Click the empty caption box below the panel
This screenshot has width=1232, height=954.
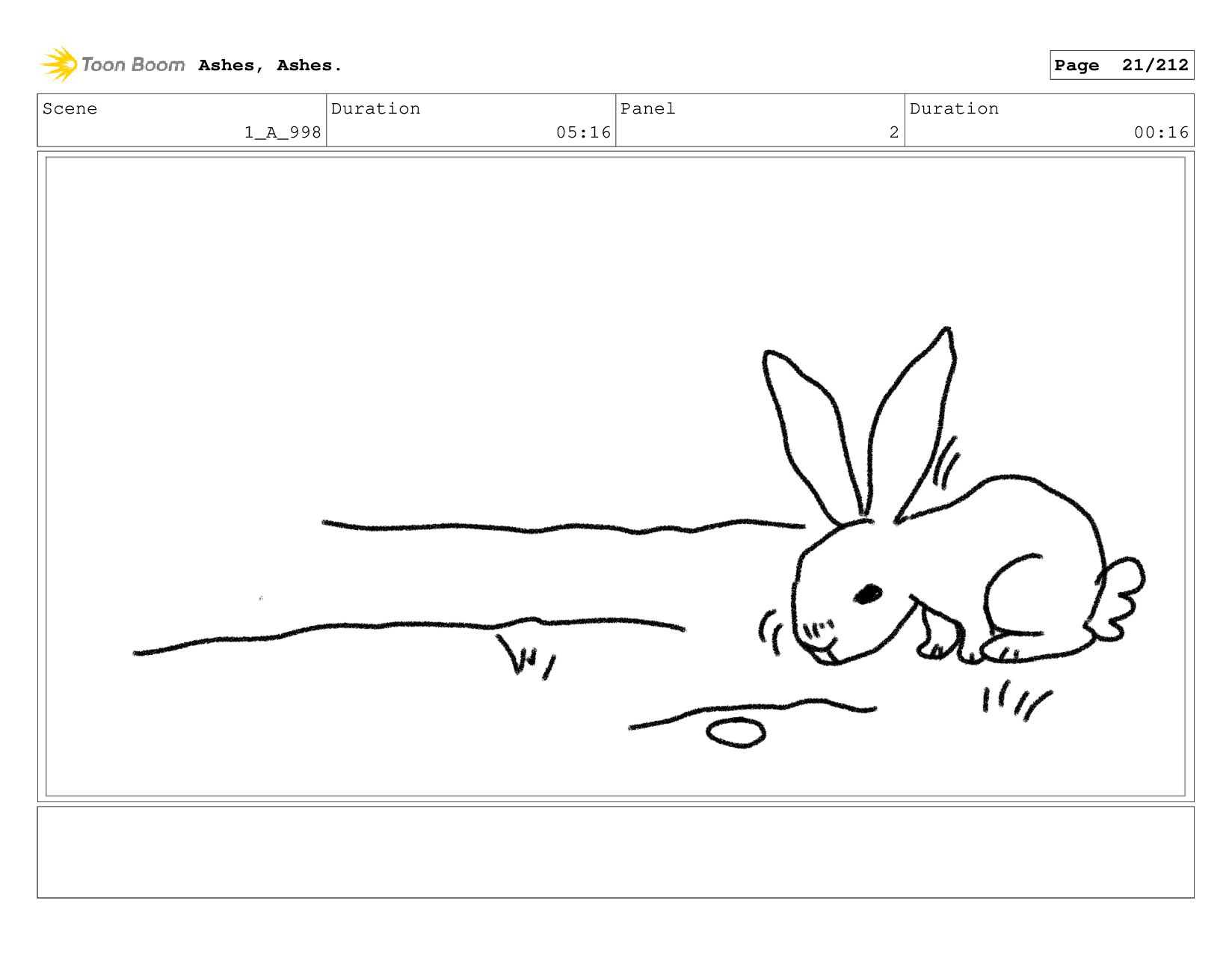point(615,852)
